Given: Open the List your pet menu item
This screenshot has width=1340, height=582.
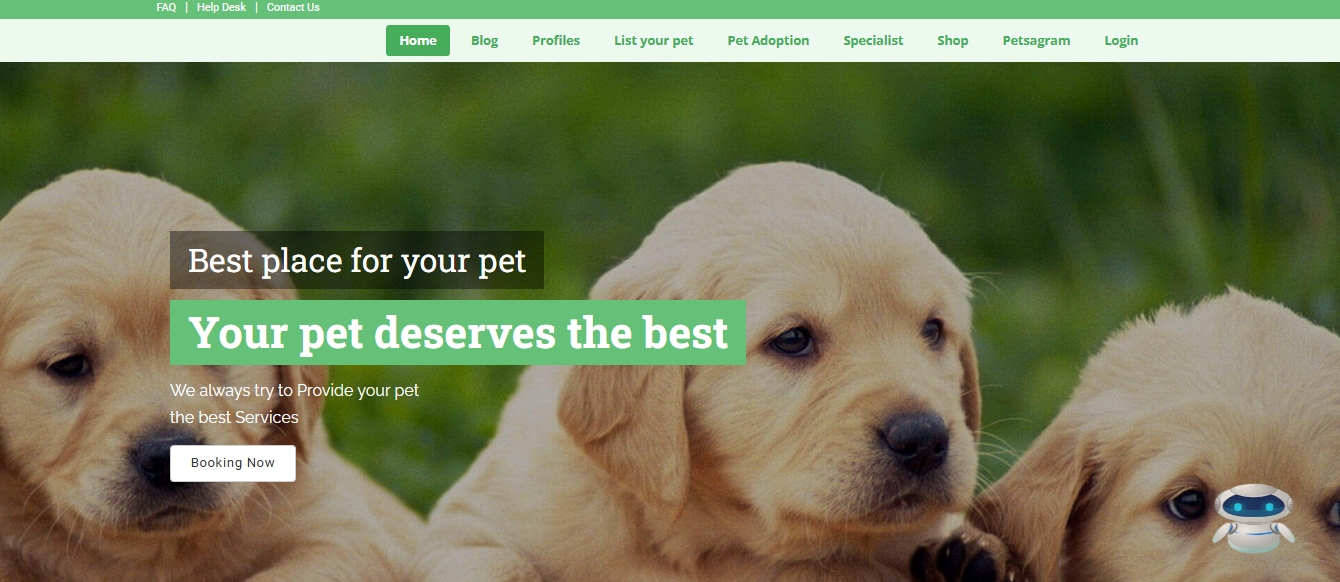Looking at the screenshot, I should [x=654, y=41].
